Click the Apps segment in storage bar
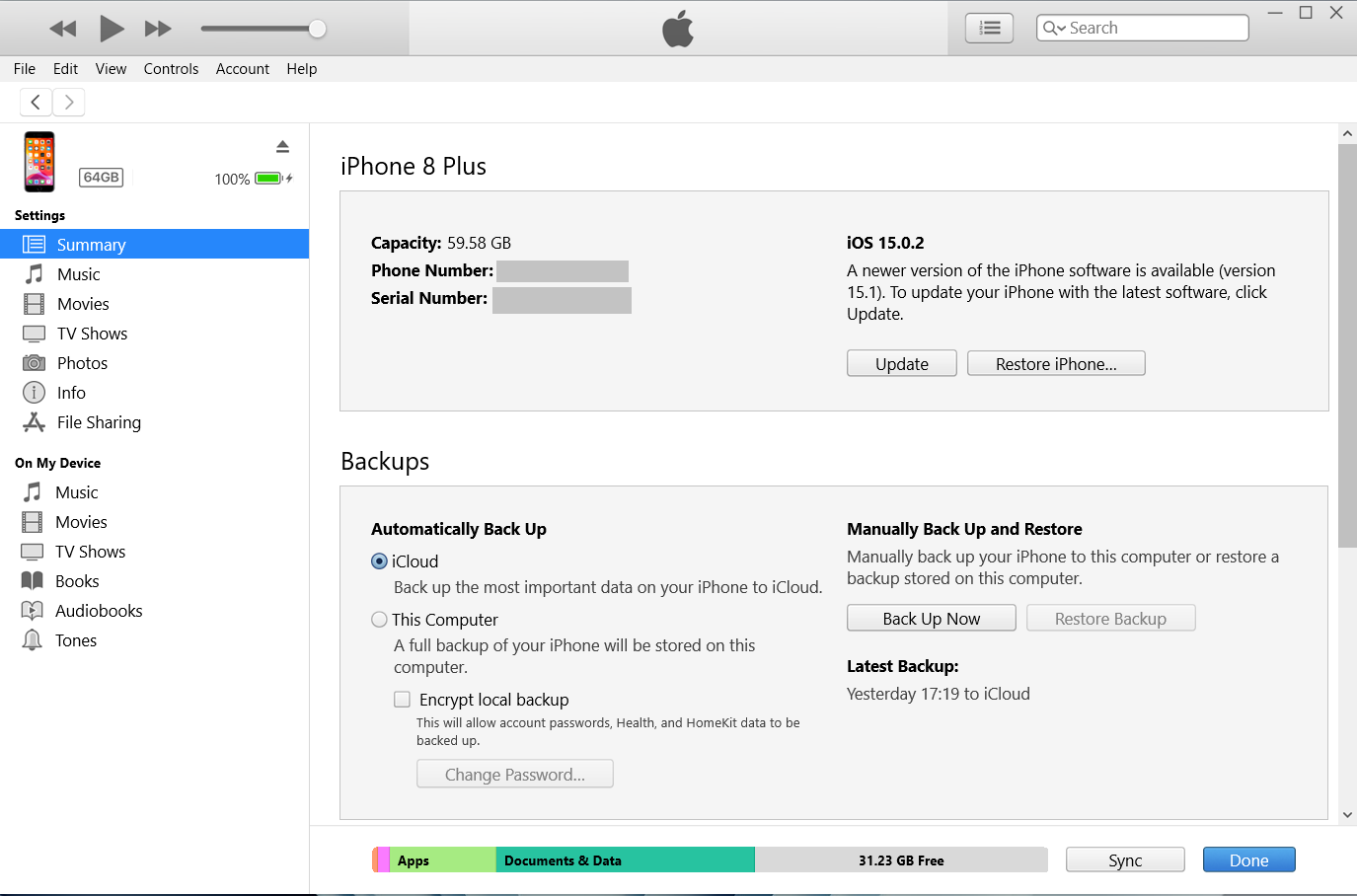This screenshot has height=896, width=1357. tap(443, 859)
